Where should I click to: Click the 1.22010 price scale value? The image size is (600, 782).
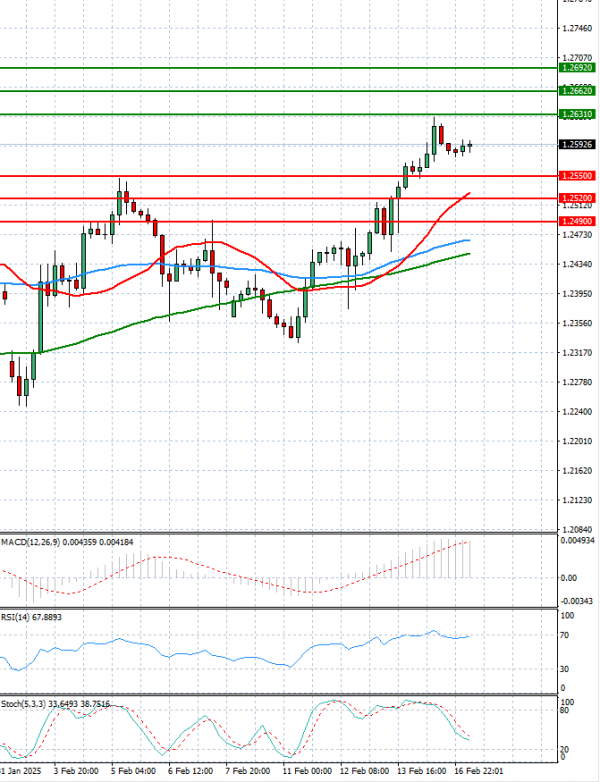577,441
